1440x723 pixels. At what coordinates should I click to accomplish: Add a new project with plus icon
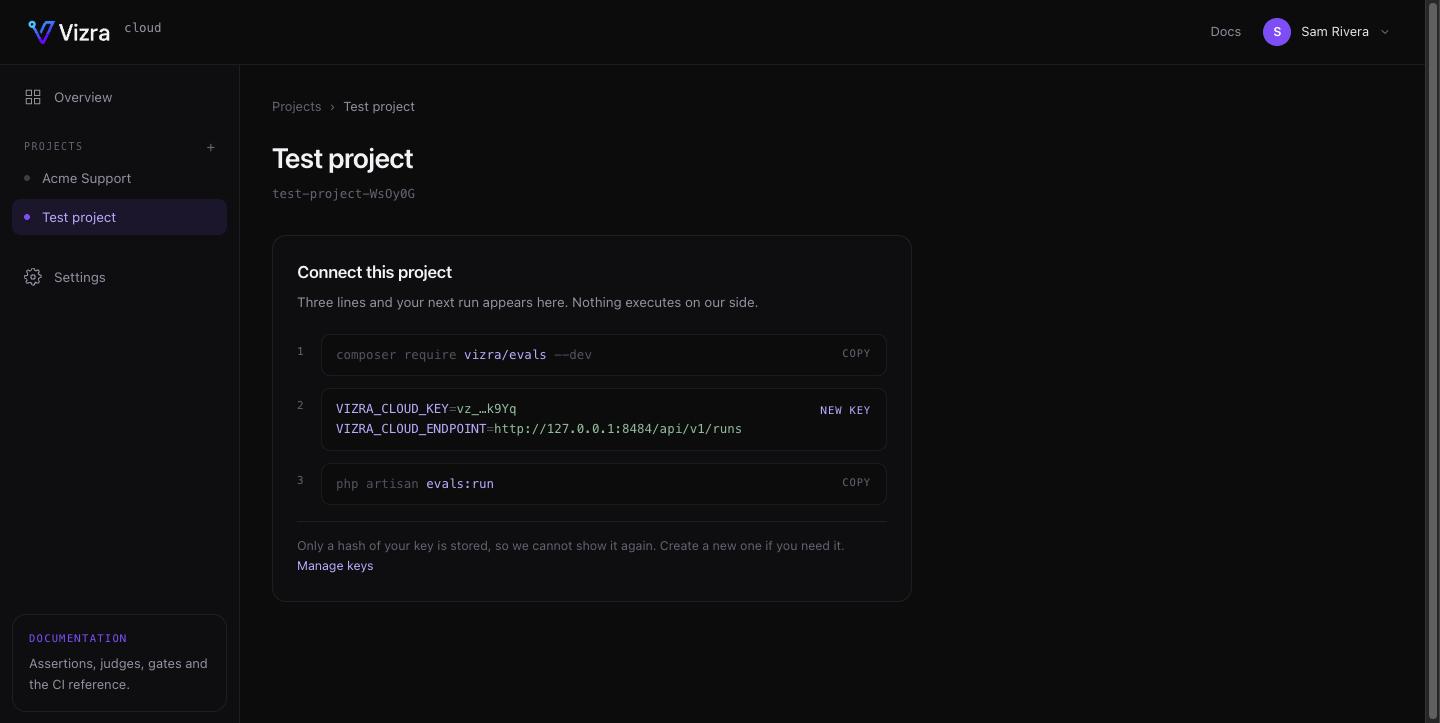coord(211,147)
